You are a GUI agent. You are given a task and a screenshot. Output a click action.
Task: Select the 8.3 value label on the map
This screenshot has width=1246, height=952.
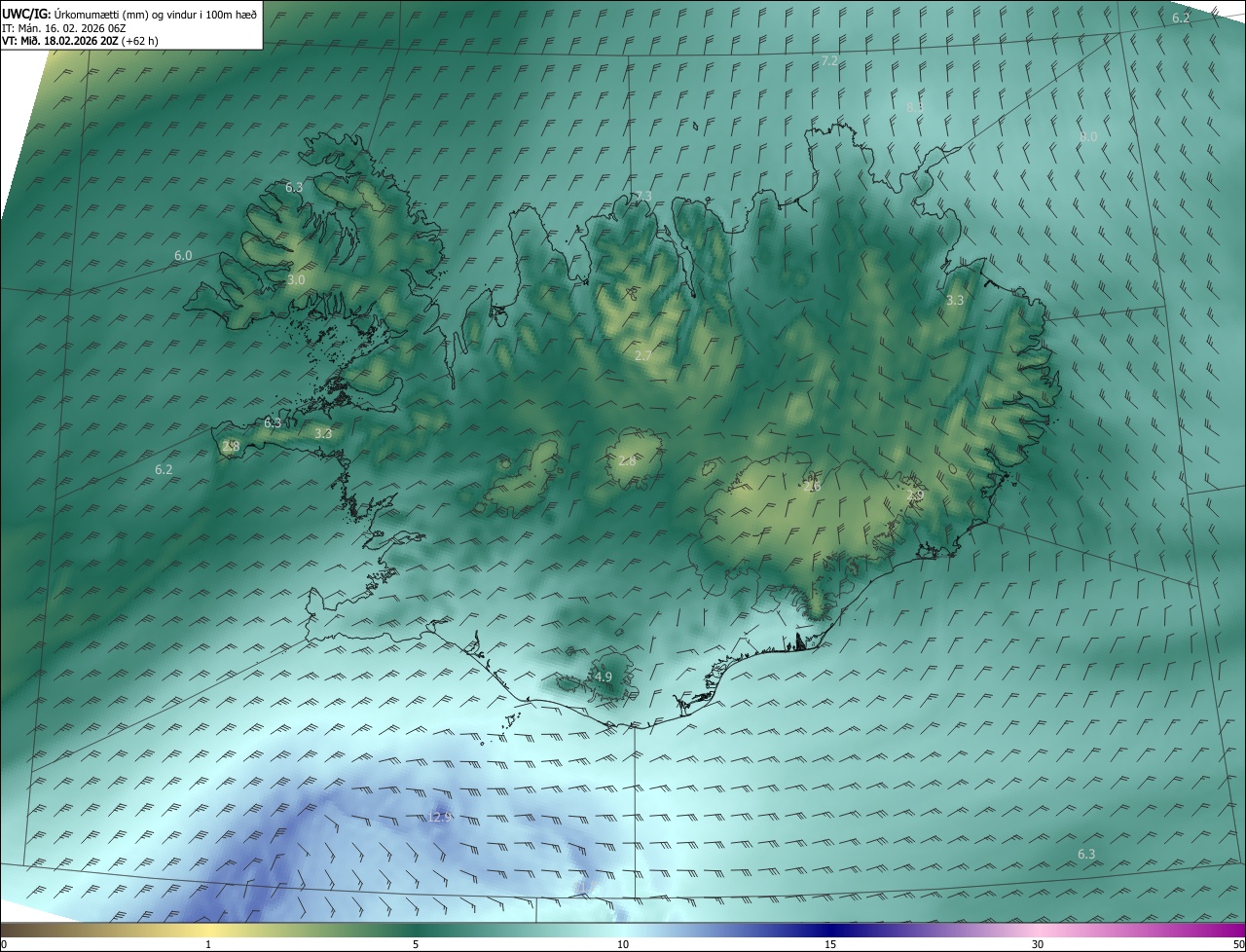click(915, 107)
